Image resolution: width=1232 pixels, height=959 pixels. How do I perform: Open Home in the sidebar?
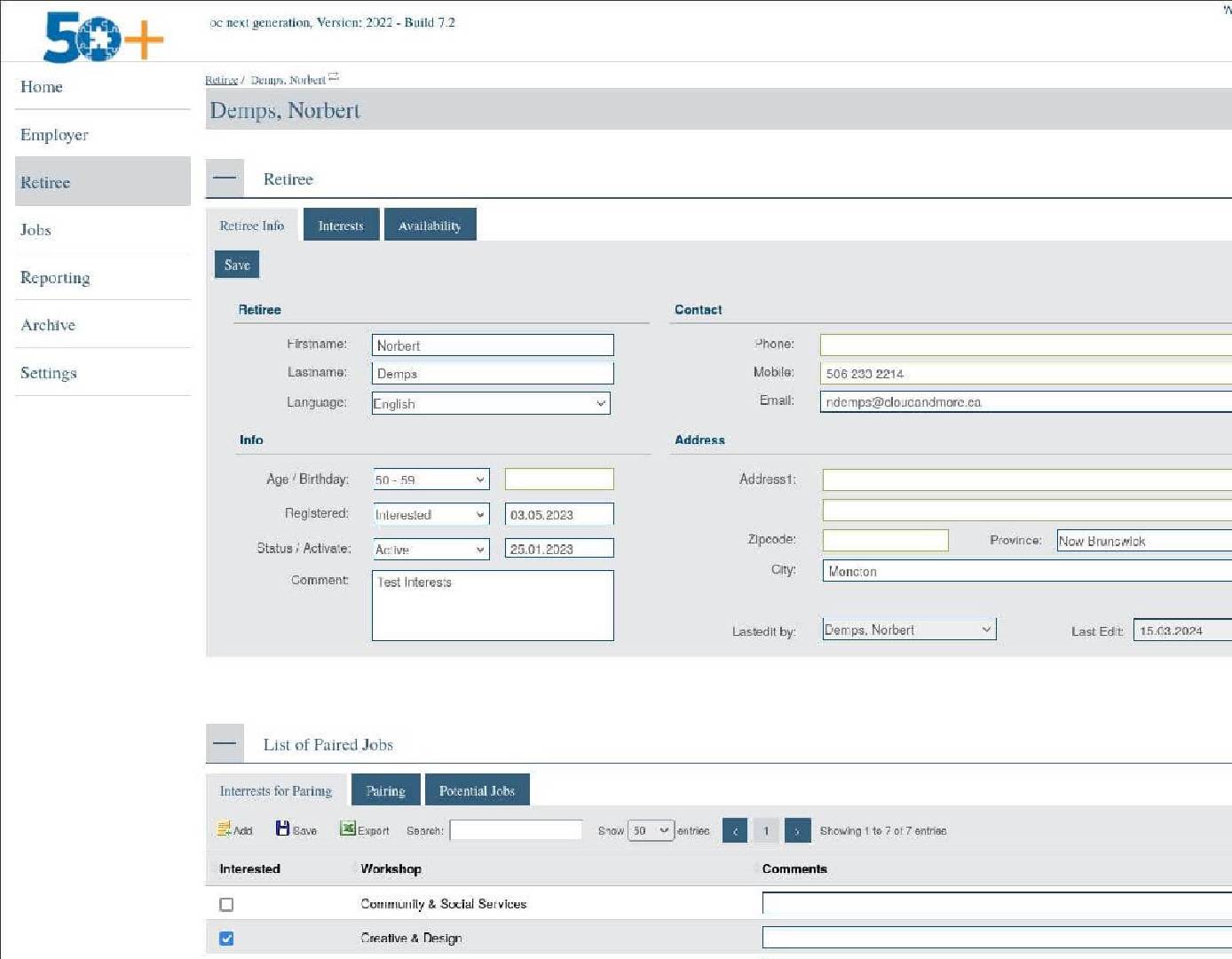point(103,87)
